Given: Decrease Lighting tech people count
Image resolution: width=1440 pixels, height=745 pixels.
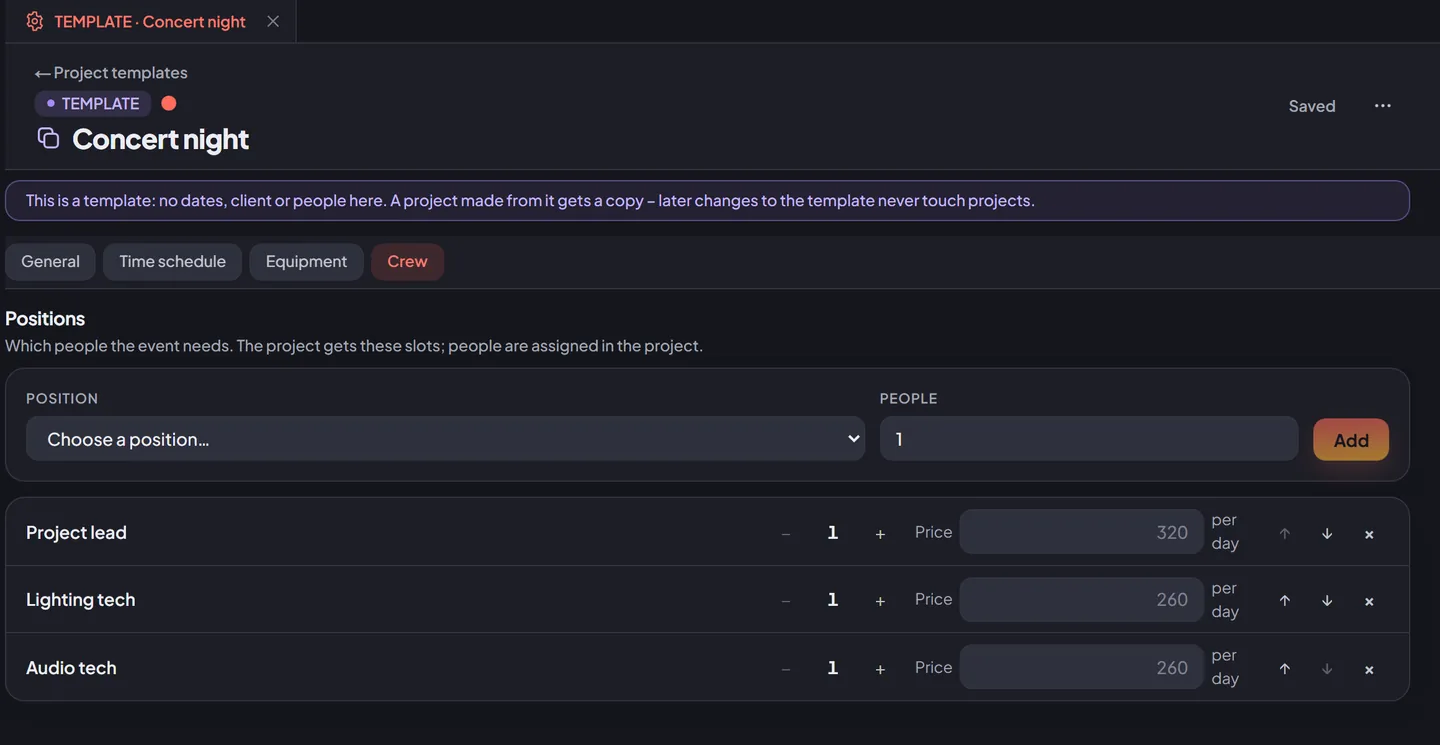Looking at the screenshot, I should pyautogui.click(x=786, y=601).
